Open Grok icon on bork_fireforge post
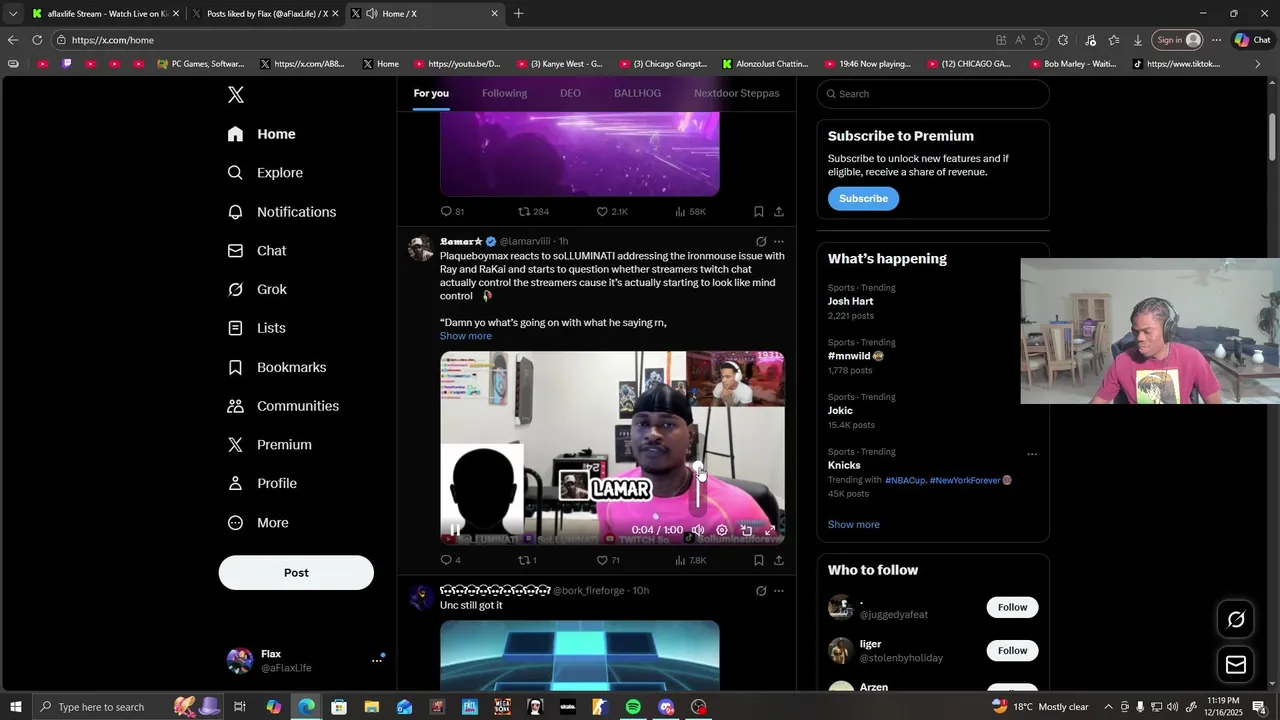The image size is (1280, 720). [x=761, y=591]
